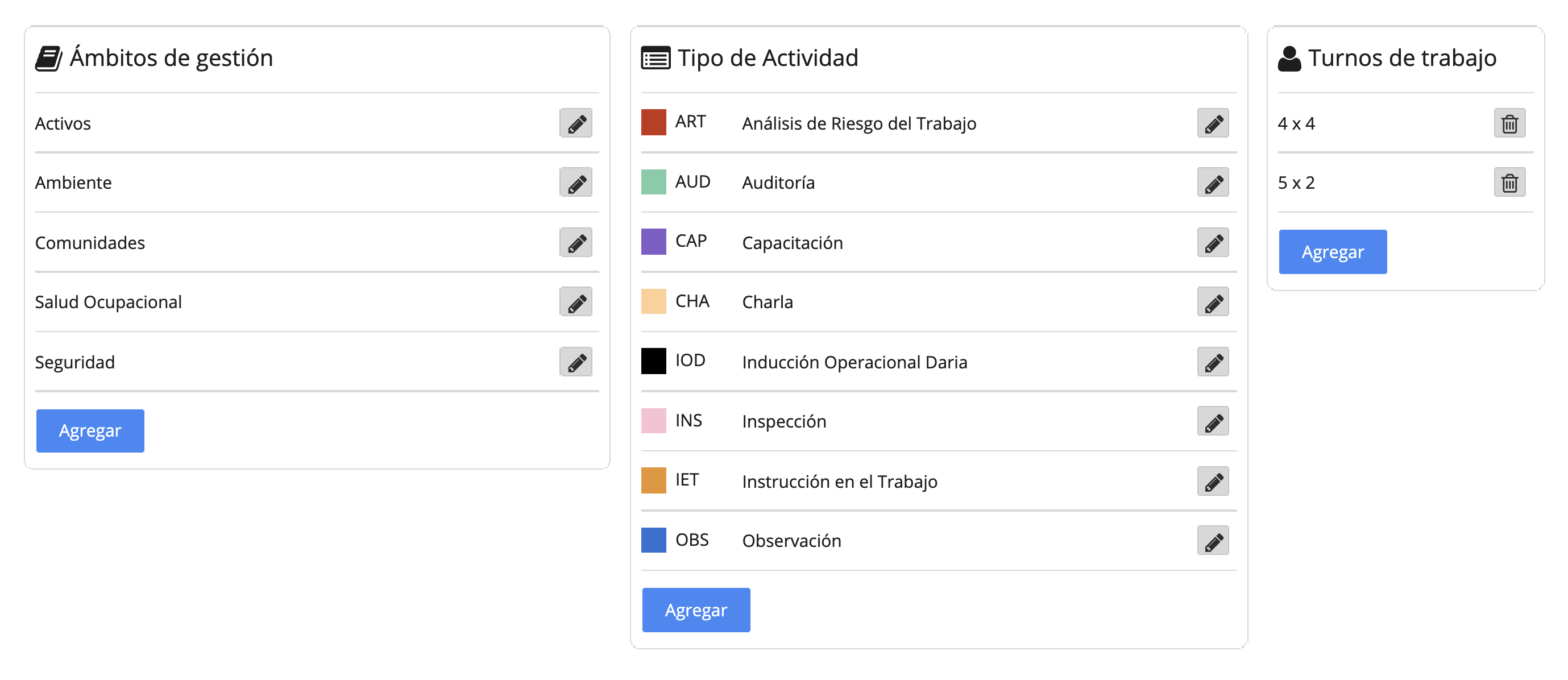1568x680 pixels.
Task: Delete the 4 x 4 work shift
Action: (x=1509, y=123)
